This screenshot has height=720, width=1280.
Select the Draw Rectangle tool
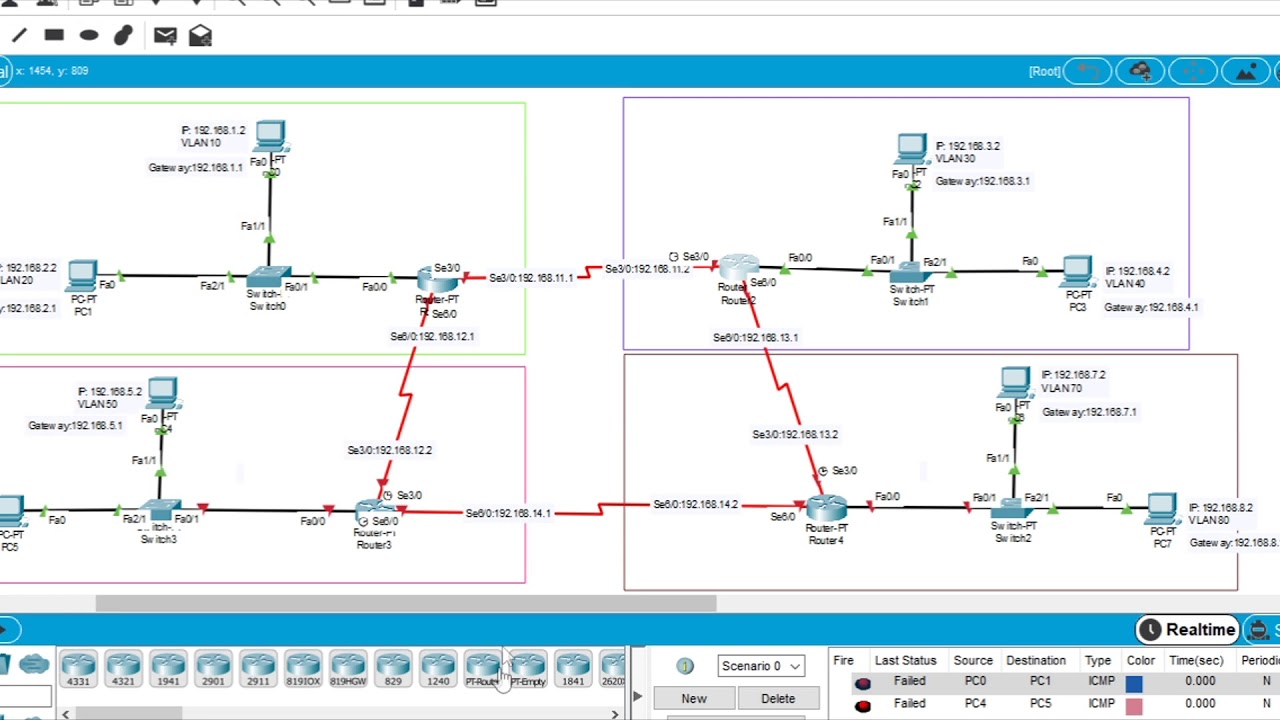tap(54, 35)
